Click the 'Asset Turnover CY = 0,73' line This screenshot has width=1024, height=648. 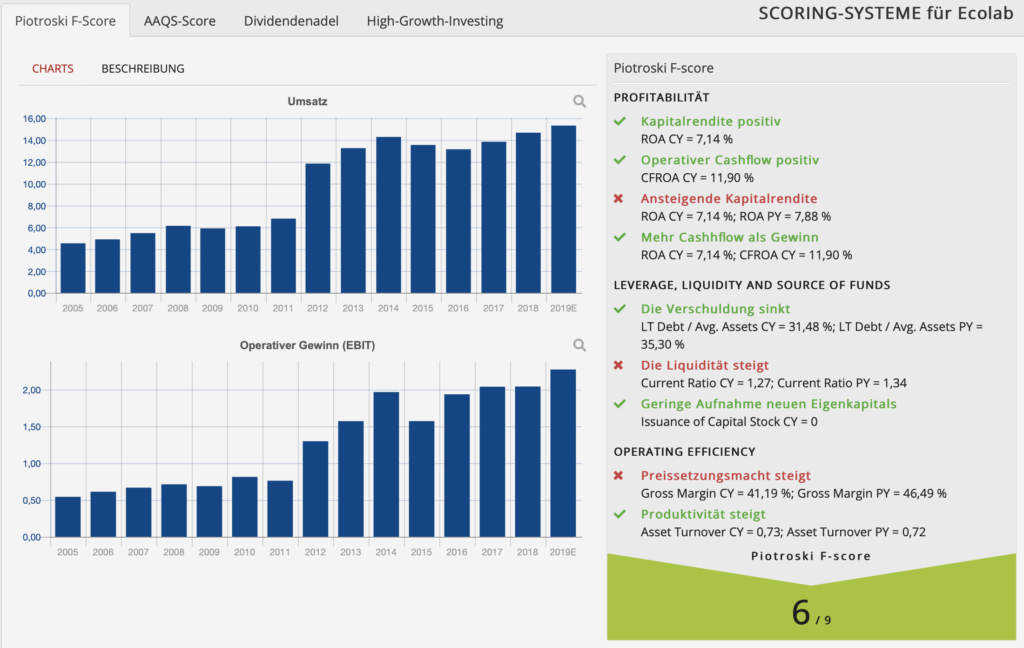click(783, 532)
